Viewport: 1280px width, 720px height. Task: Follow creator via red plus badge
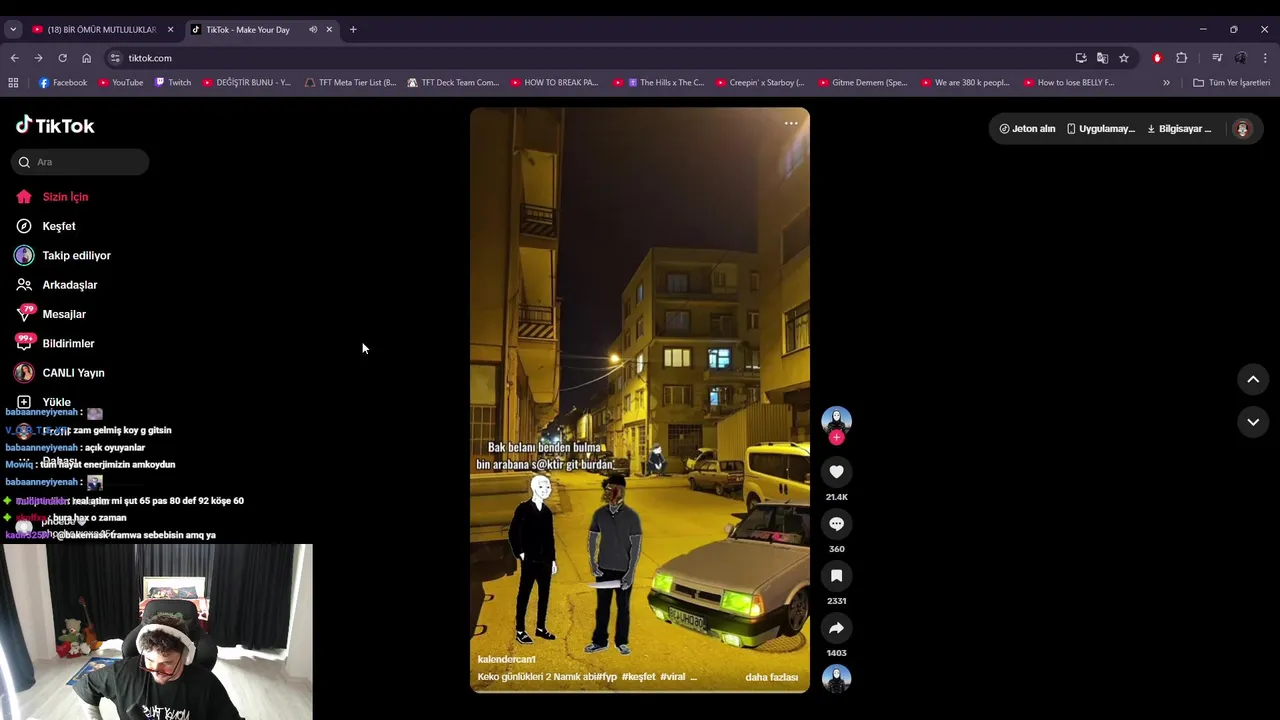[x=836, y=437]
